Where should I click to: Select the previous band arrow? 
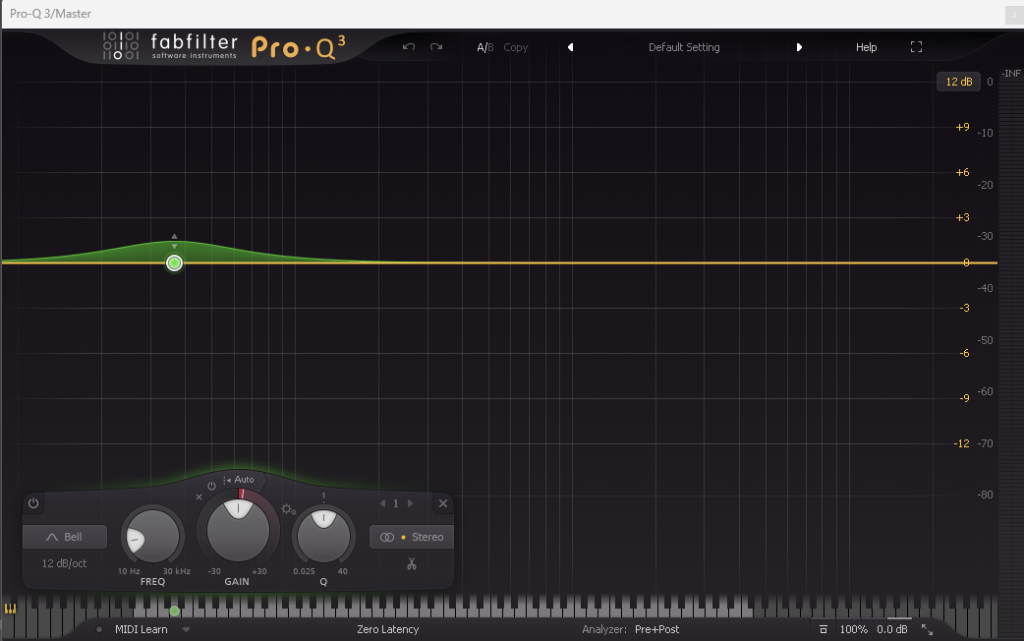tap(383, 503)
